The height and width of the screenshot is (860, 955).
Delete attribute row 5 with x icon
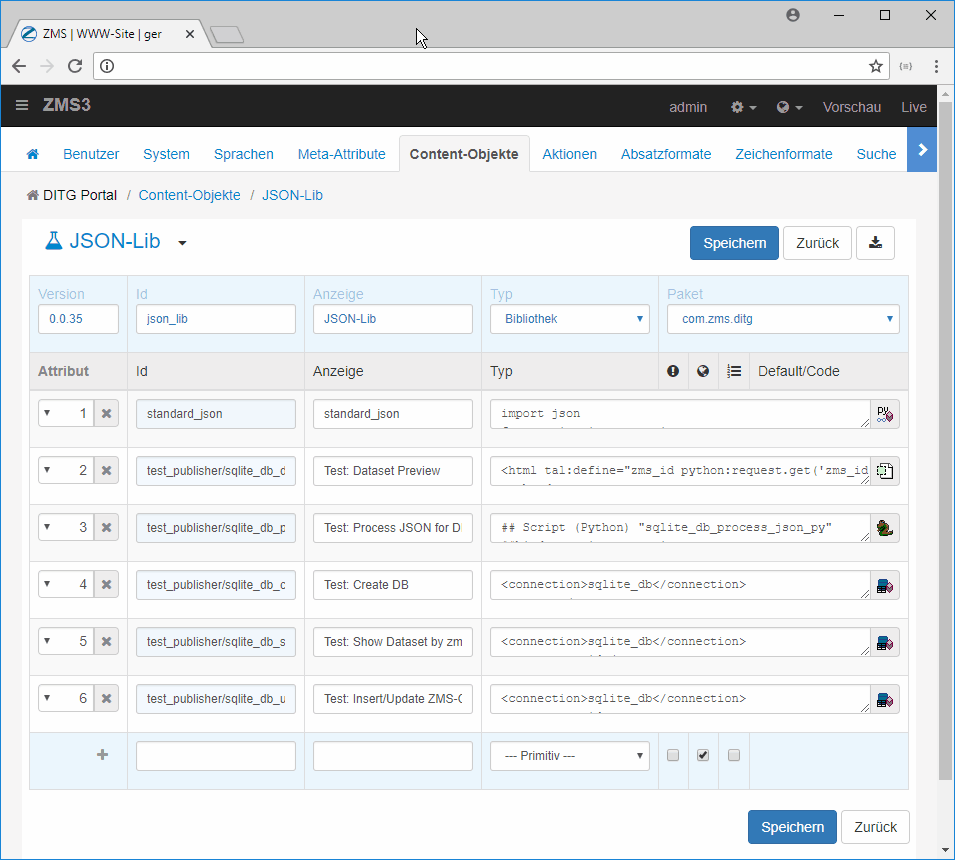pyautogui.click(x=107, y=641)
